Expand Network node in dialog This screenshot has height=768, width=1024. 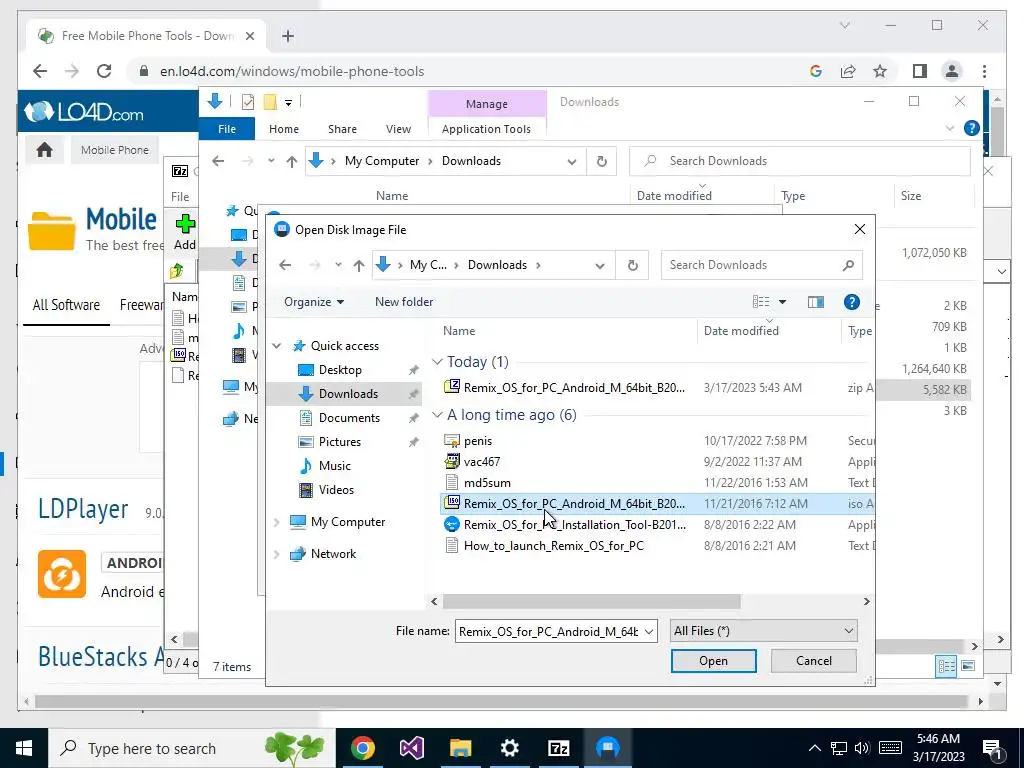[x=276, y=554]
